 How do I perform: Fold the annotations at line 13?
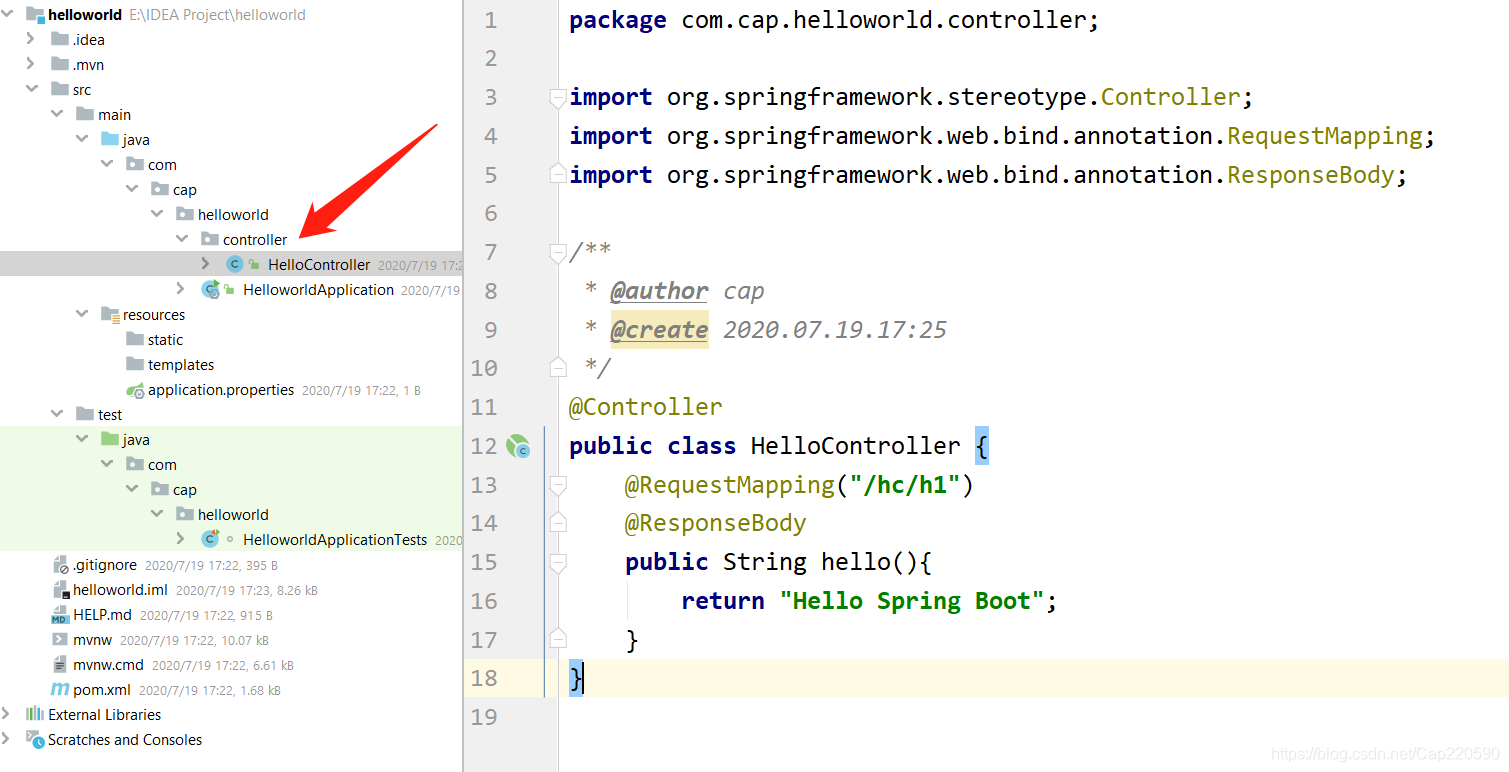(558, 485)
